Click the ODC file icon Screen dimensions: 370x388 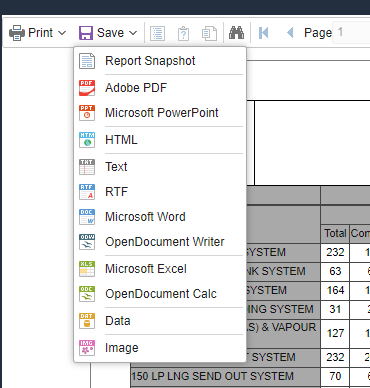coord(87,294)
